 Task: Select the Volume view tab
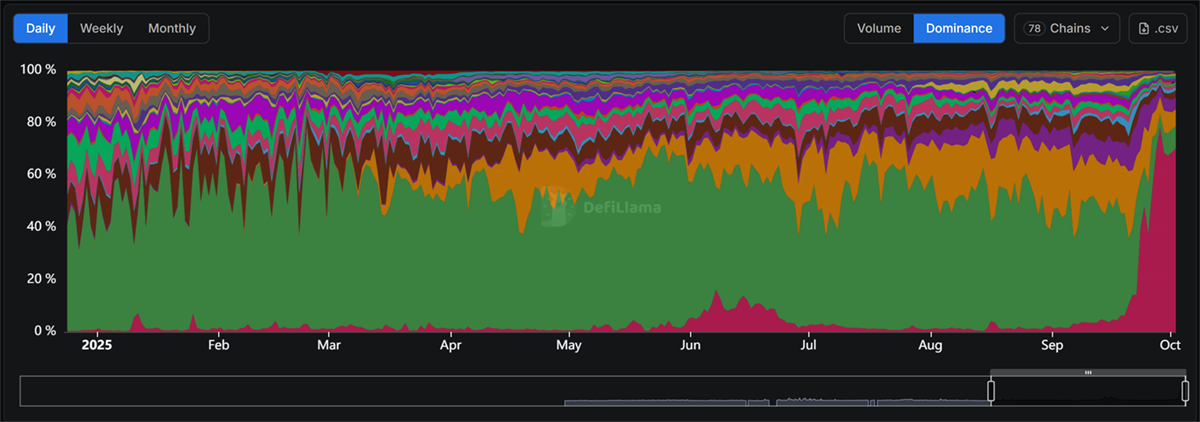pos(879,29)
